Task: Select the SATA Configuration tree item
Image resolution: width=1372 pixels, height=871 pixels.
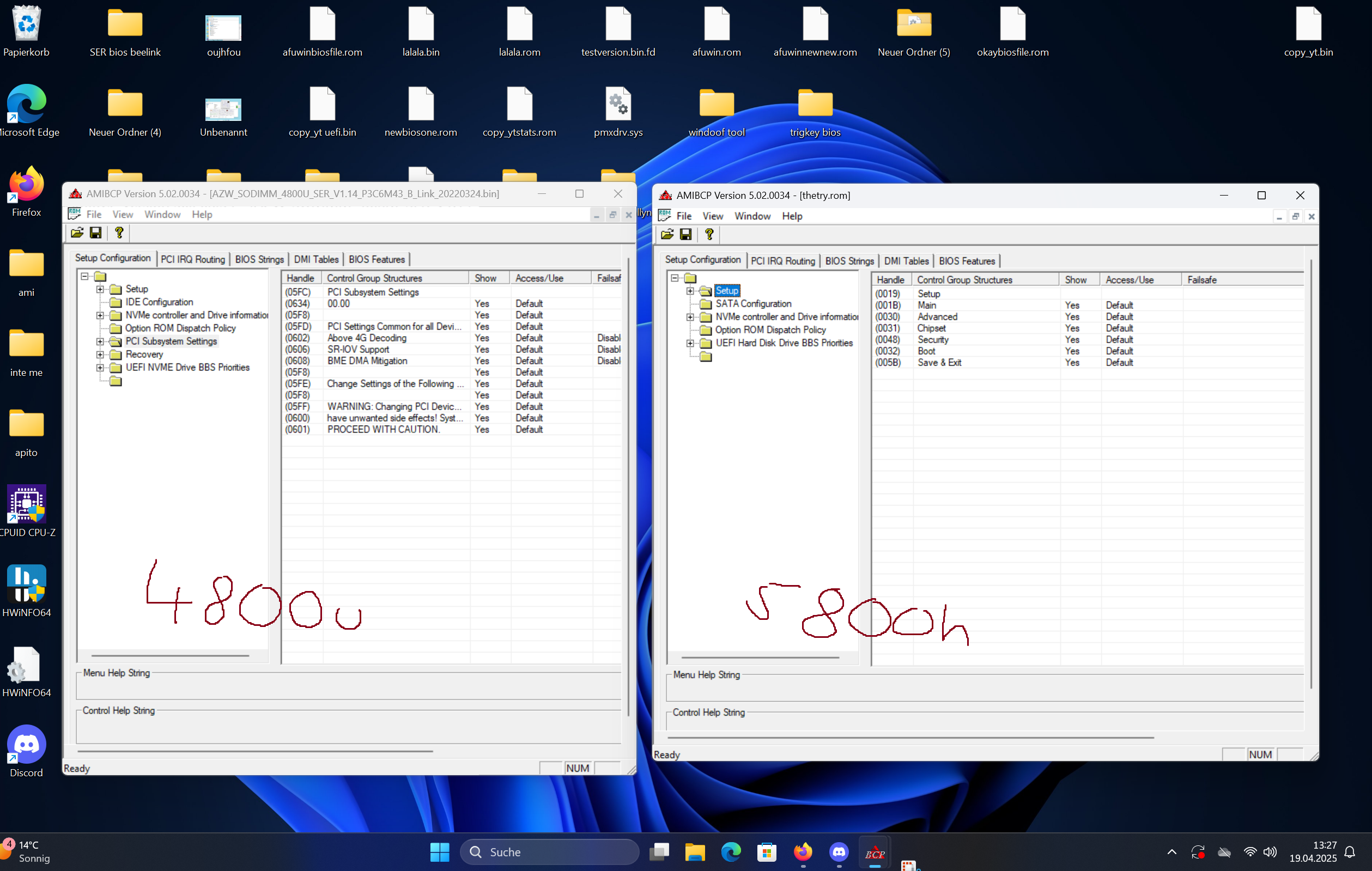Action: (x=753, y=303)
